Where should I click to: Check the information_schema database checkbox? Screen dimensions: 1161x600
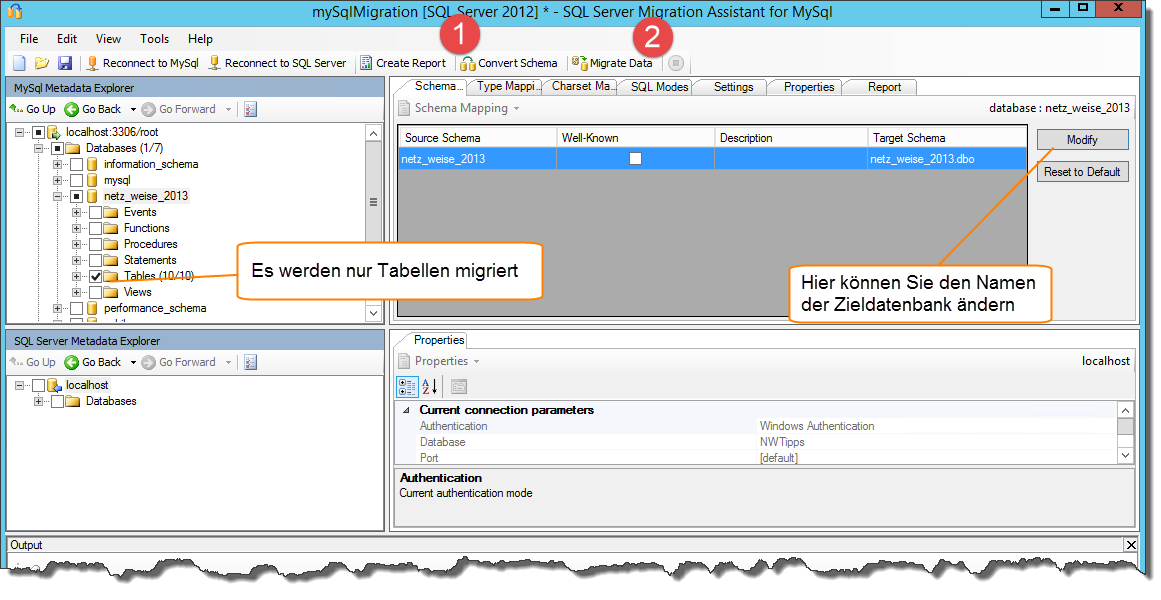tap(77, 164)
